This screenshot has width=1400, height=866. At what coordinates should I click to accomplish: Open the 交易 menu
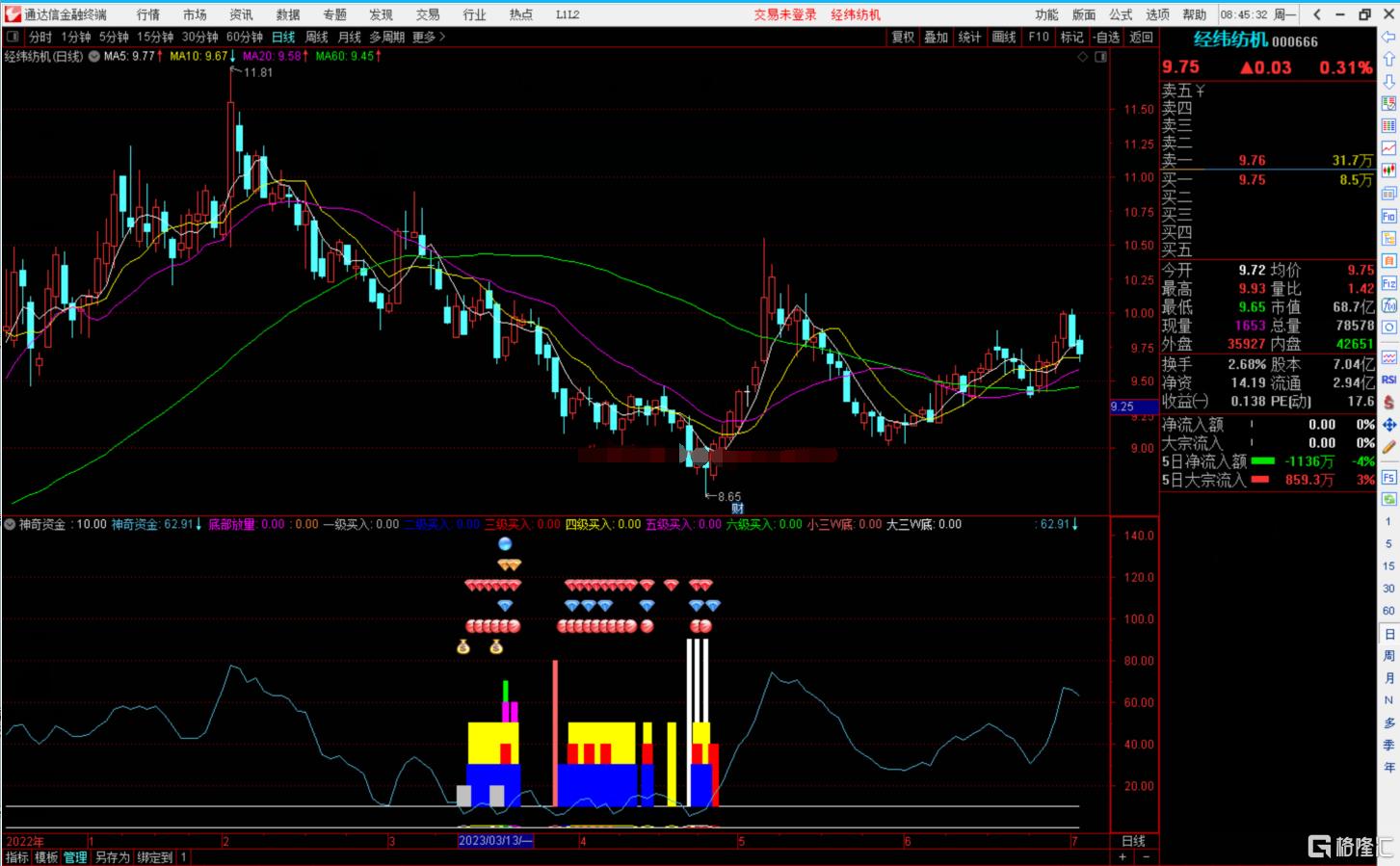(x=428, y=14)
